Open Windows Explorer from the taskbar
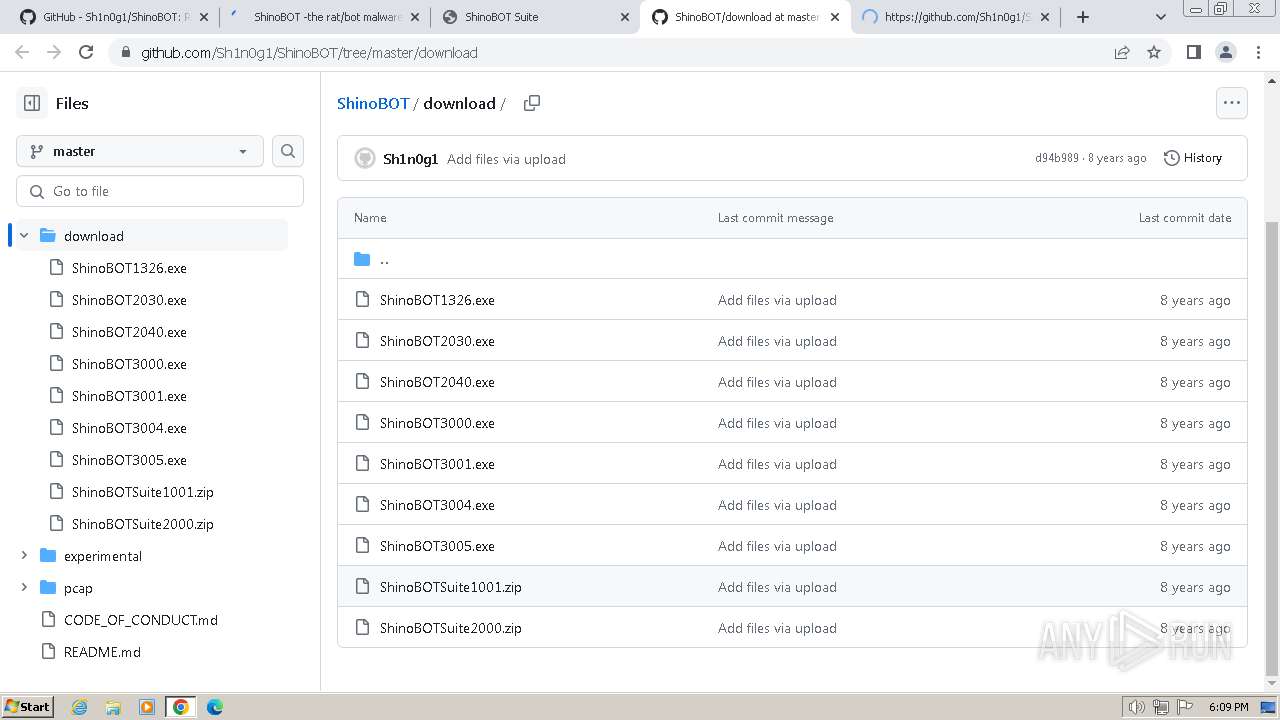Screen dimensions: 1280x720 pyautogui.click(x=113, y=707)
